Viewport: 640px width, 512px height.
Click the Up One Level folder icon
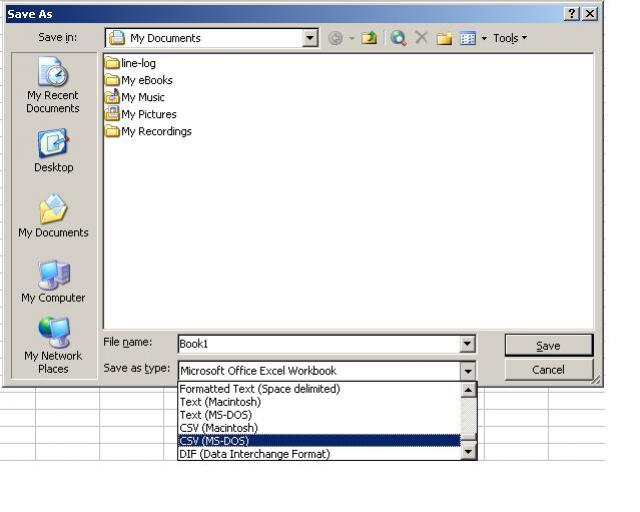(x=368, y=38)
